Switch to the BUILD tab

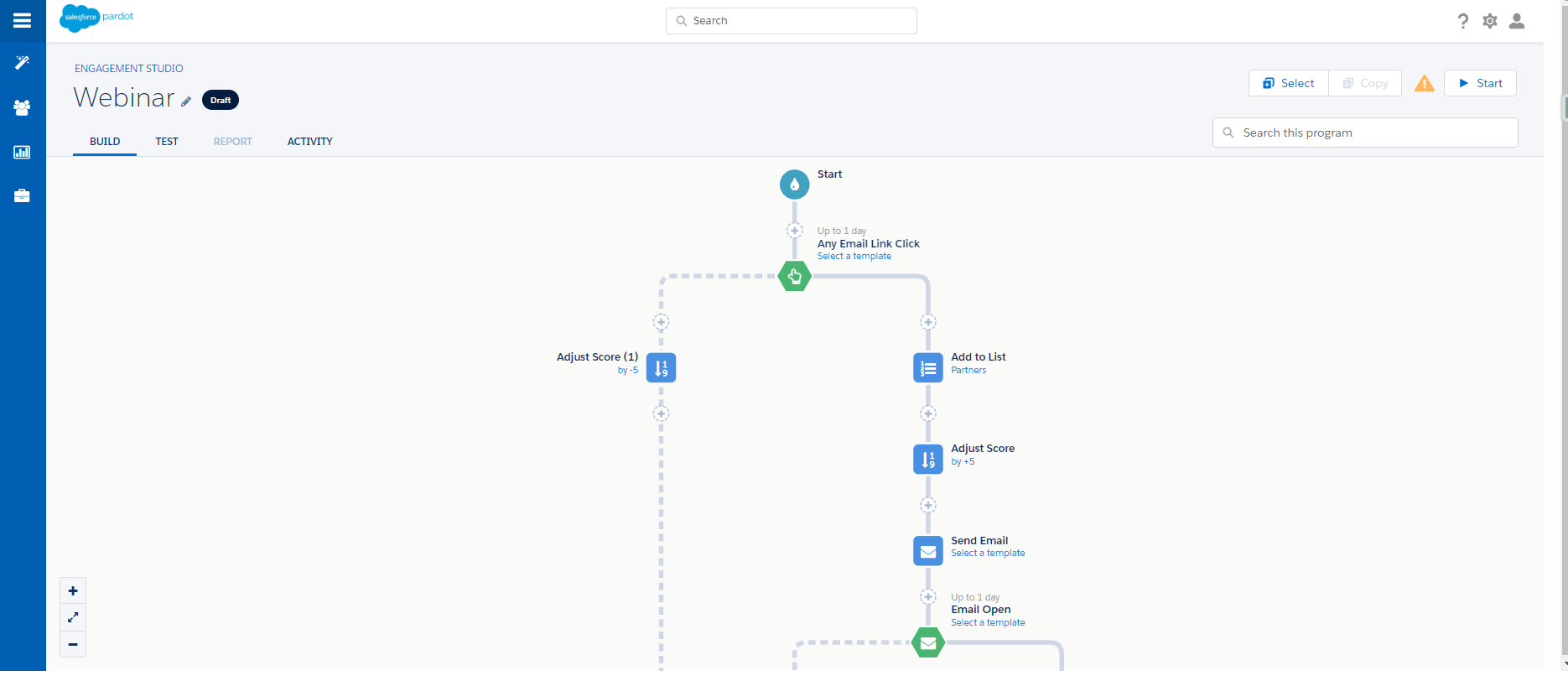pos(105,142)
